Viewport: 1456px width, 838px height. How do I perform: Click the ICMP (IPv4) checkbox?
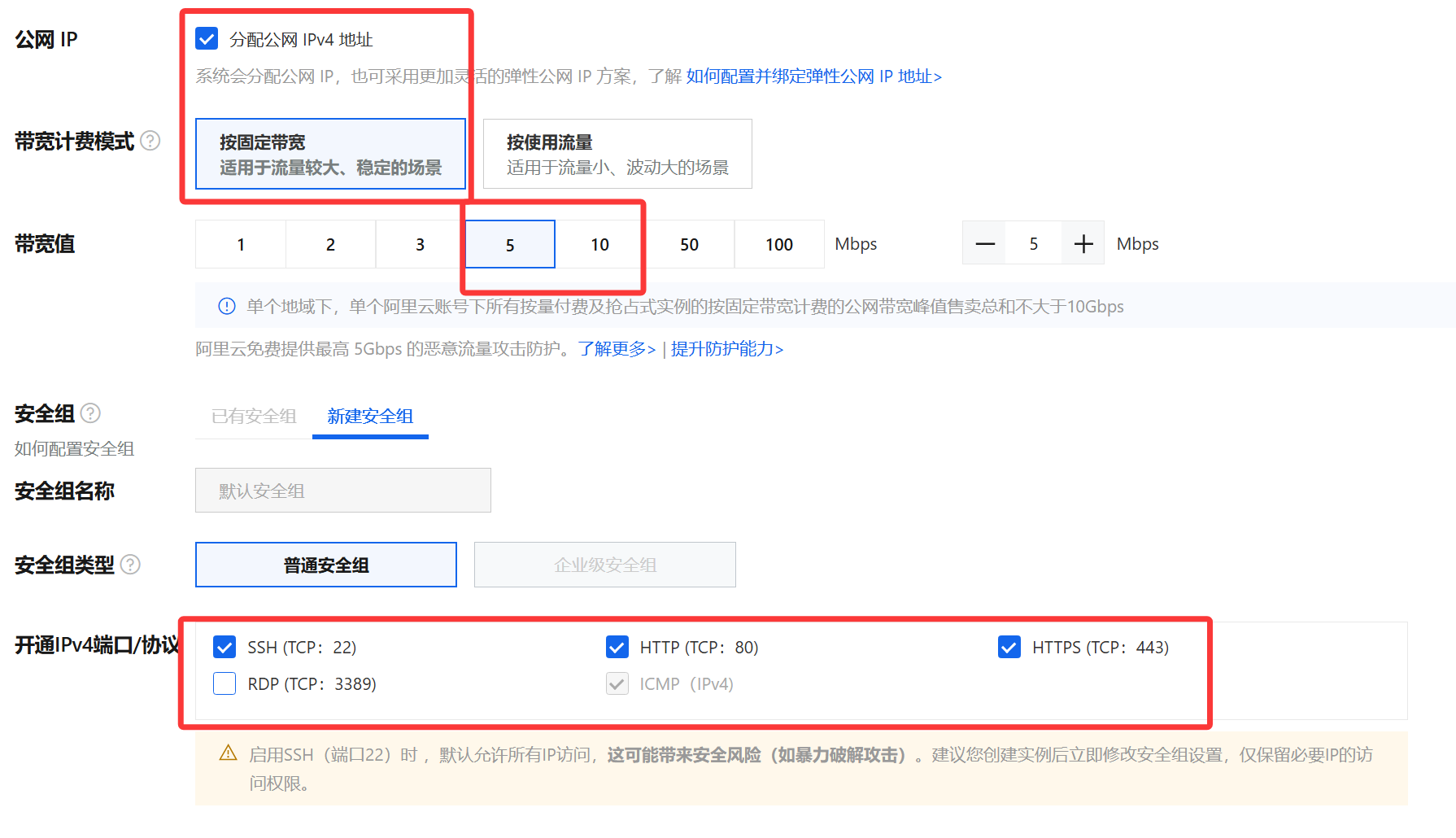point(617,683)
